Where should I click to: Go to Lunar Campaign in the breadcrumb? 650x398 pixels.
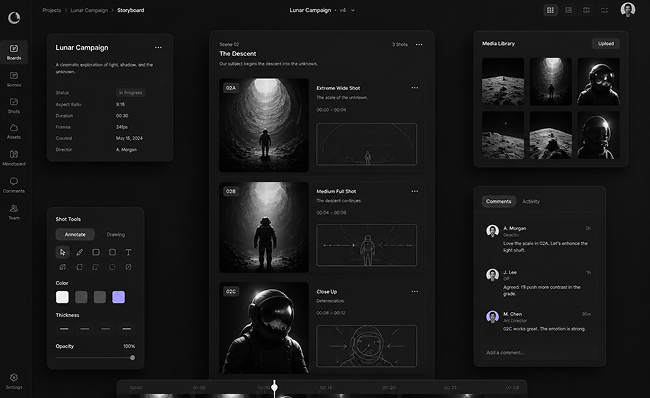pyautogui.click(x=89, y=10)
